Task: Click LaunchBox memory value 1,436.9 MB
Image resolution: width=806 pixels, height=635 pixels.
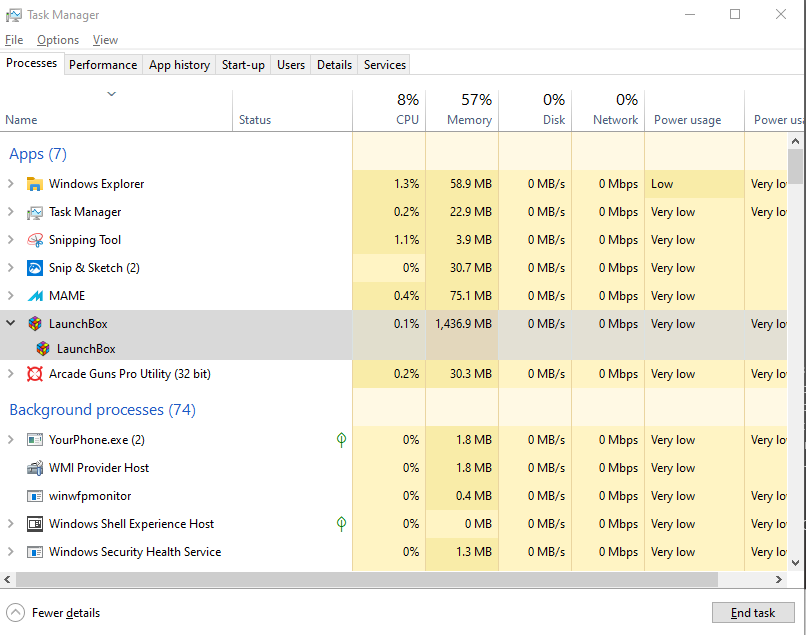Action: pos(463,324)
